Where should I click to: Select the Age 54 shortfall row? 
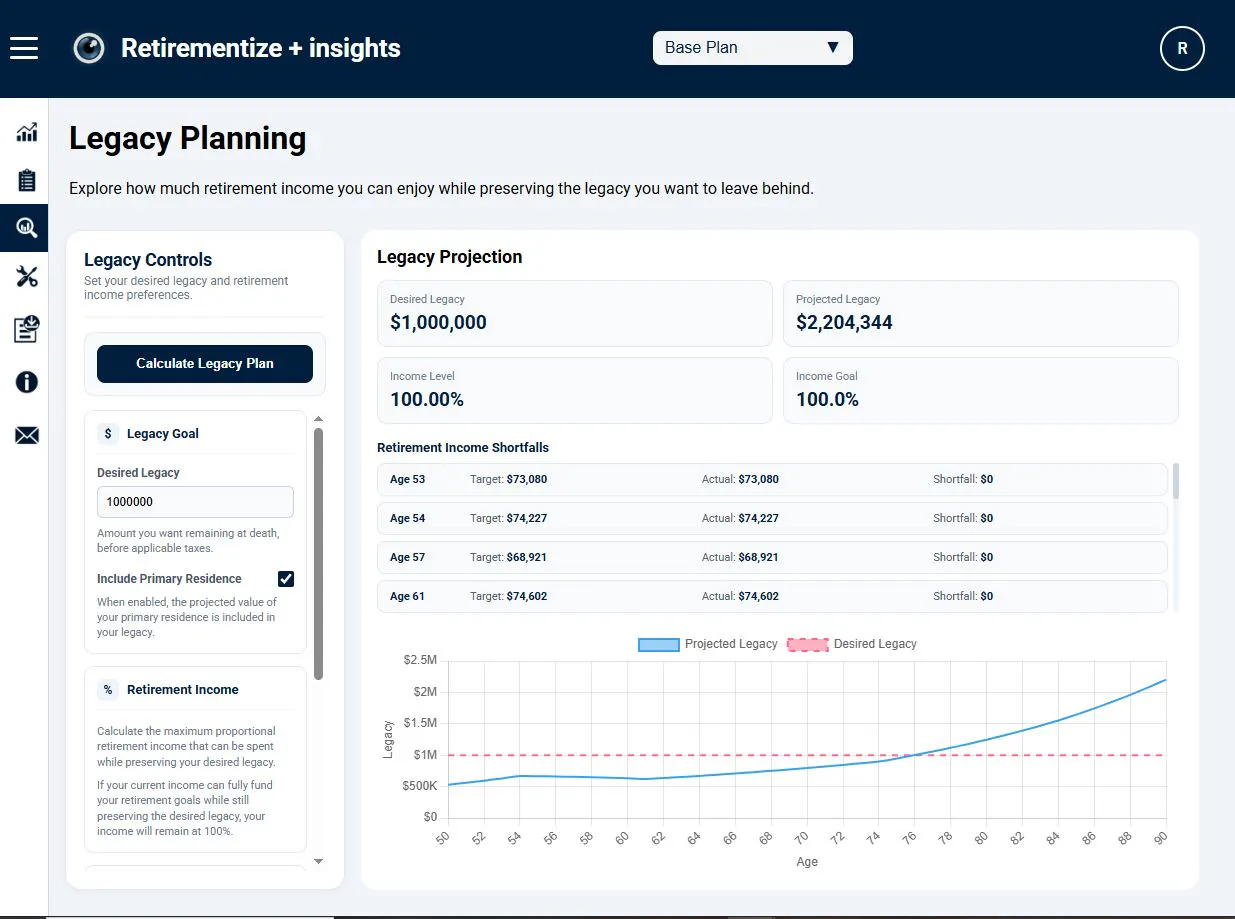coord(772,519)
